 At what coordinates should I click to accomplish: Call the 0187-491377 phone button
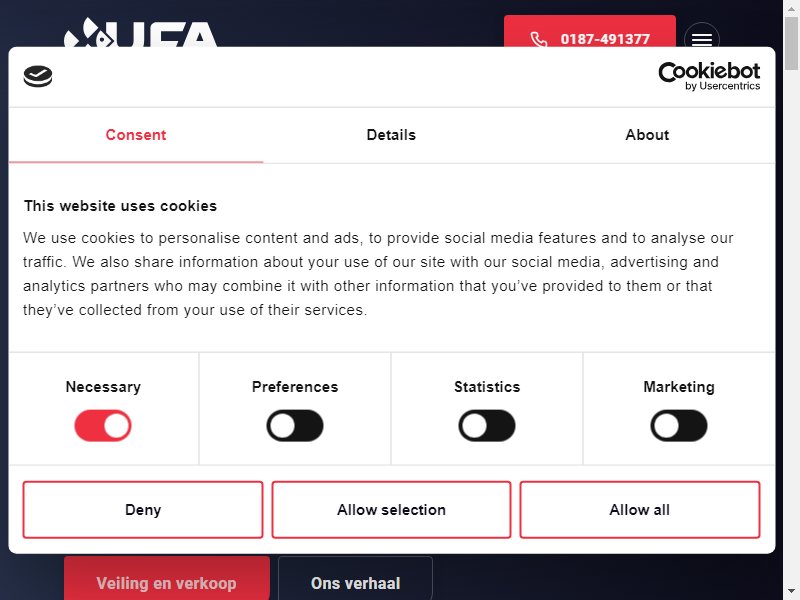coord(590,32)
